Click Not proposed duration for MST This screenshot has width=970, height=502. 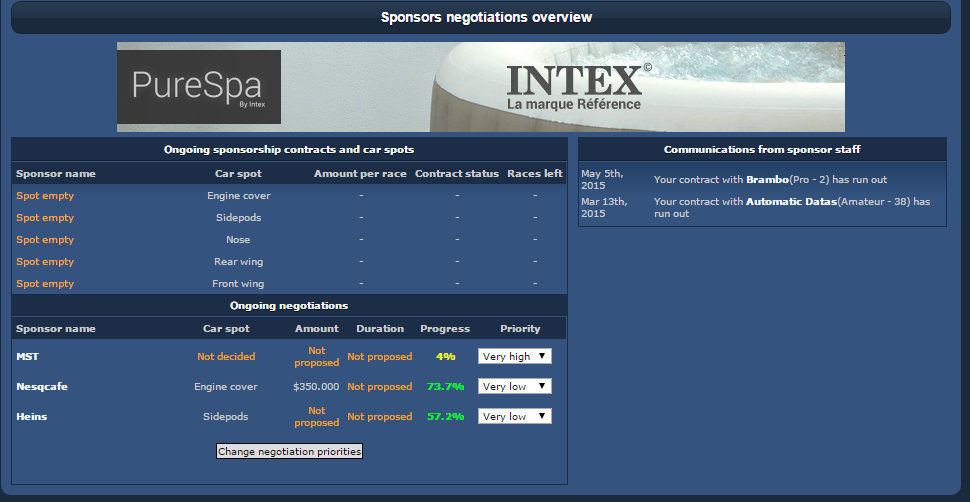(379, 357)
